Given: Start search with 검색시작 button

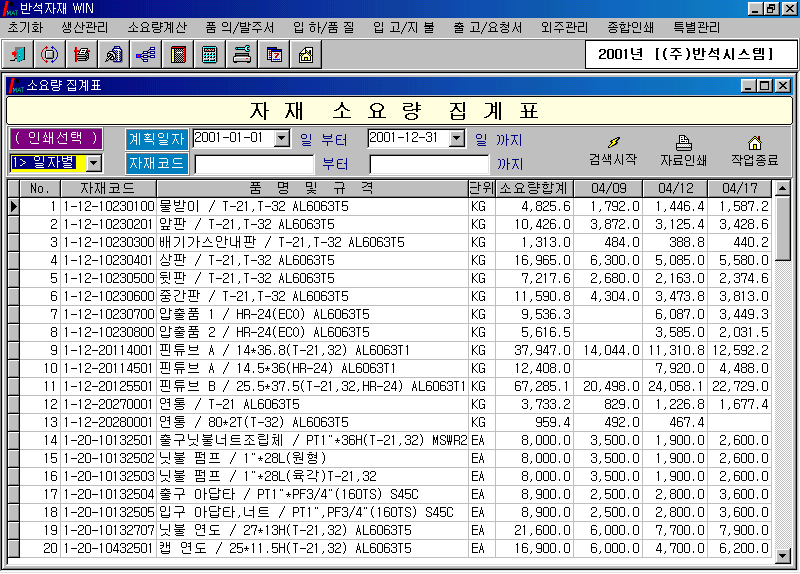Looking at the screenshot, I should (x=612, y=150).
